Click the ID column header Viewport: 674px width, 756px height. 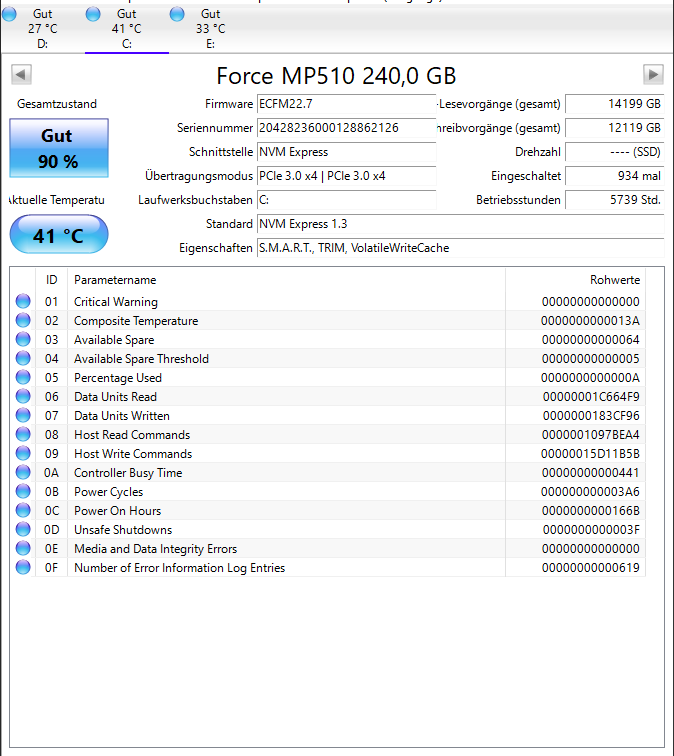(x=52, y=280)
